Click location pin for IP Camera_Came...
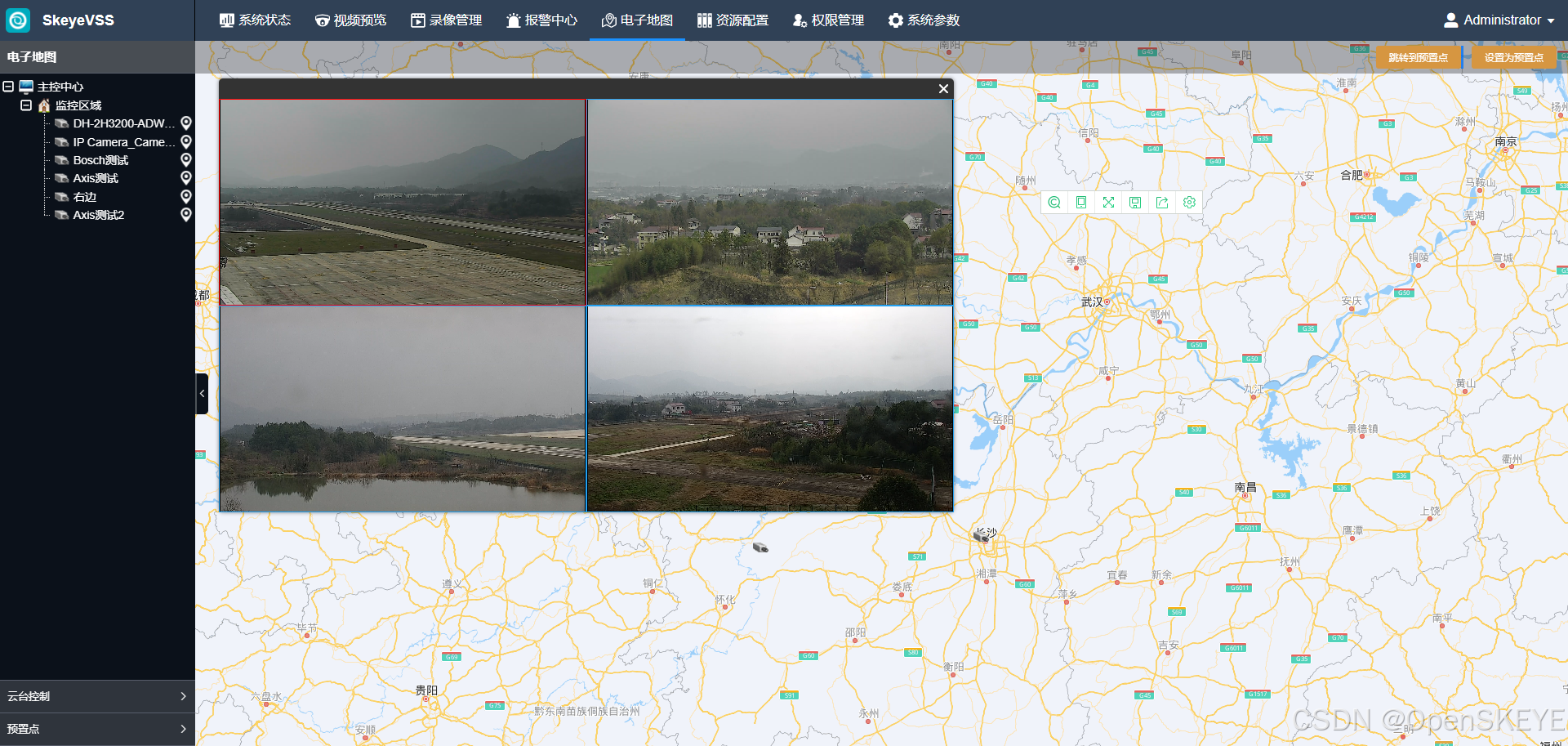Viewport: 1568px width, 746px height. [186, 142]
